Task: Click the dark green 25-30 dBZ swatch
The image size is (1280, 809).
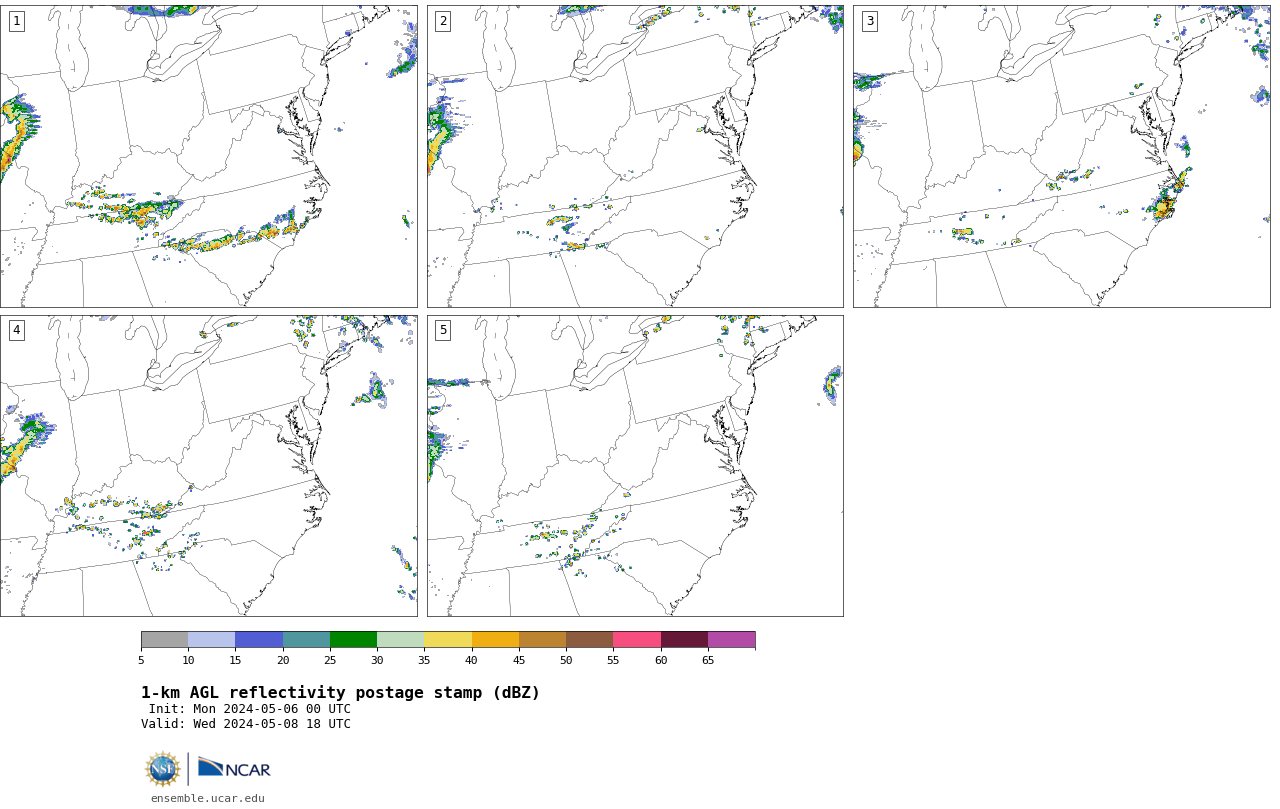Action: 353,640
